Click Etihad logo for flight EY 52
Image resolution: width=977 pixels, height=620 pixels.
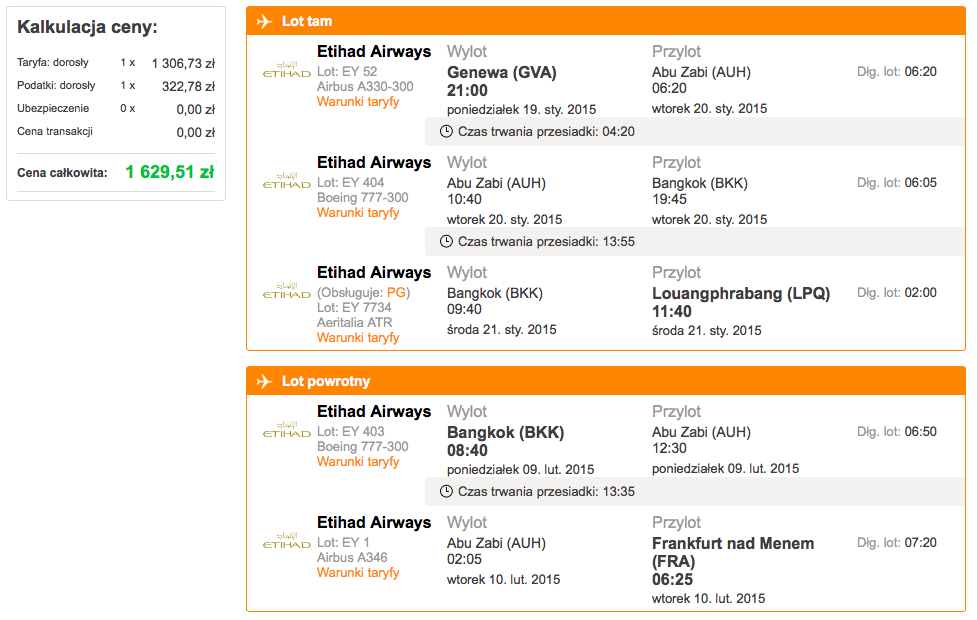[287, 70]
